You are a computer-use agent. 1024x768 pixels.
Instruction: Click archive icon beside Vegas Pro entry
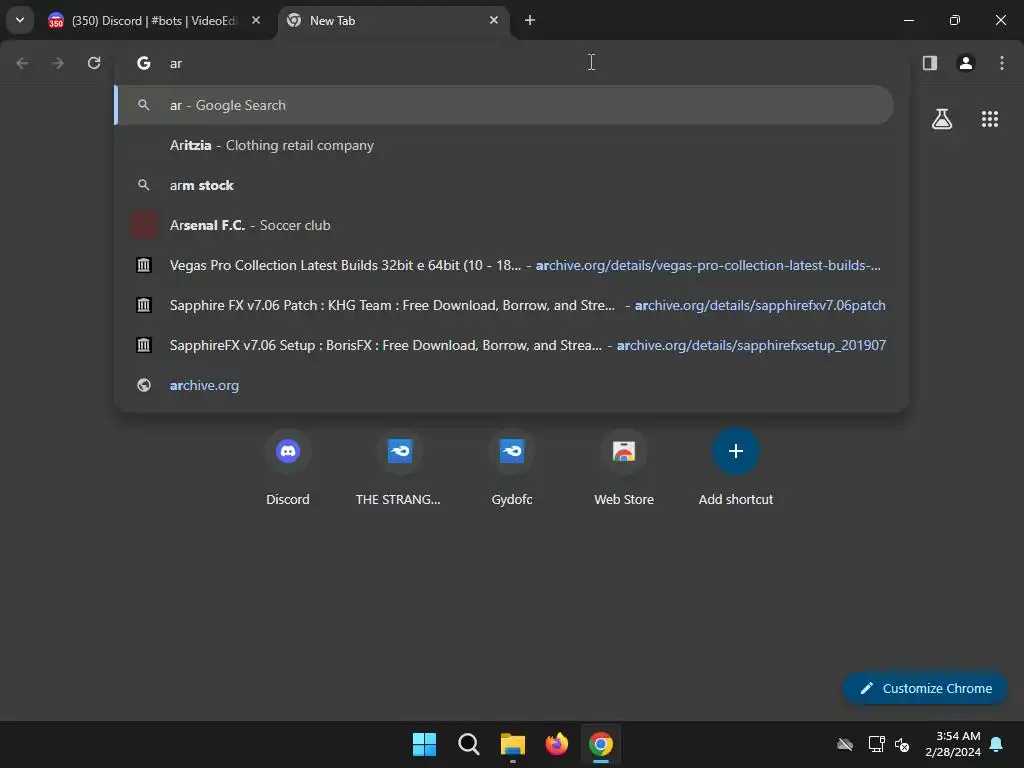point(144,265)
